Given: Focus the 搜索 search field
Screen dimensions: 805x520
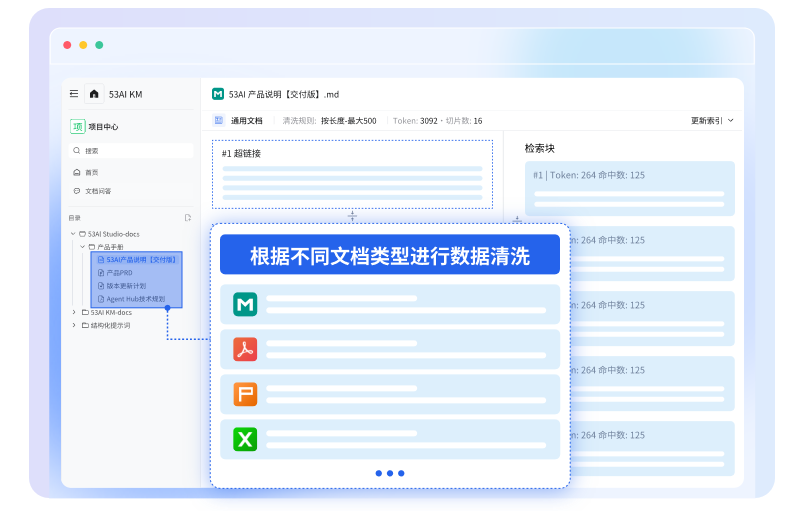Looking at the screenshot, I should 131,150.
